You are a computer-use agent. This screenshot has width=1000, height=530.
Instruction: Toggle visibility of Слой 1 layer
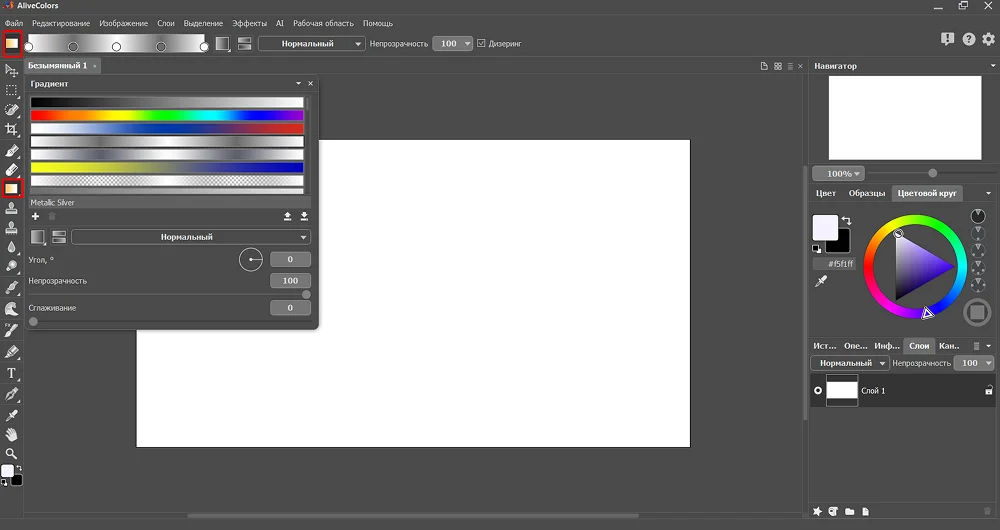click(818, 390)
